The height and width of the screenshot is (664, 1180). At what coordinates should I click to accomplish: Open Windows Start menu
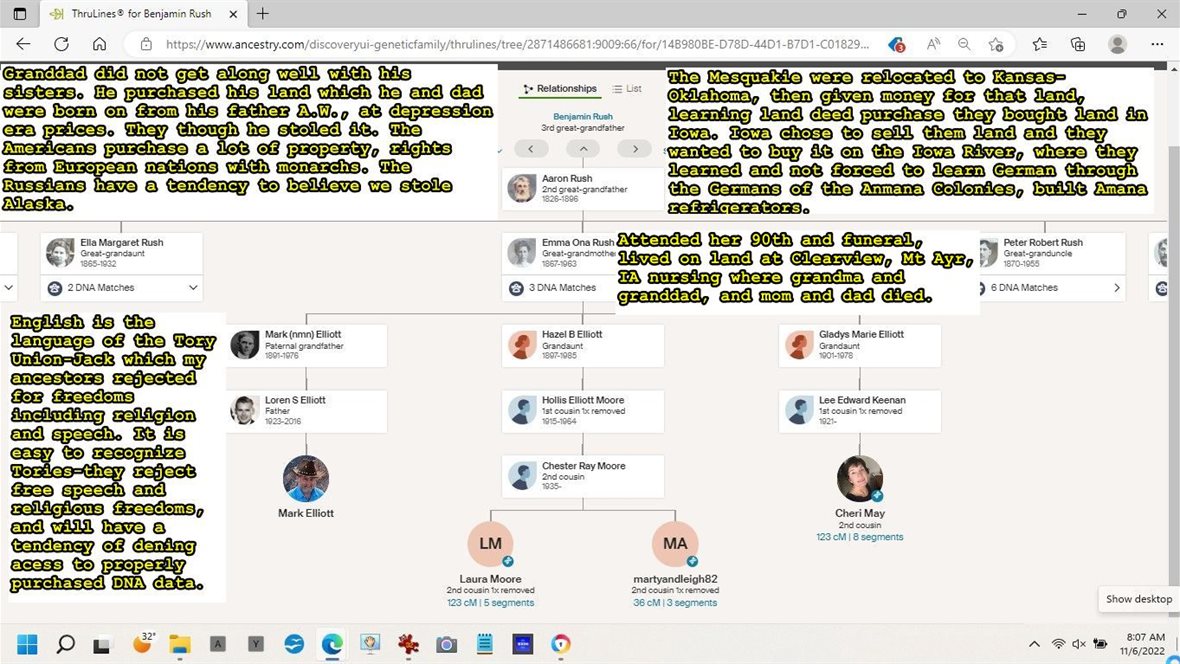[27, 644]
